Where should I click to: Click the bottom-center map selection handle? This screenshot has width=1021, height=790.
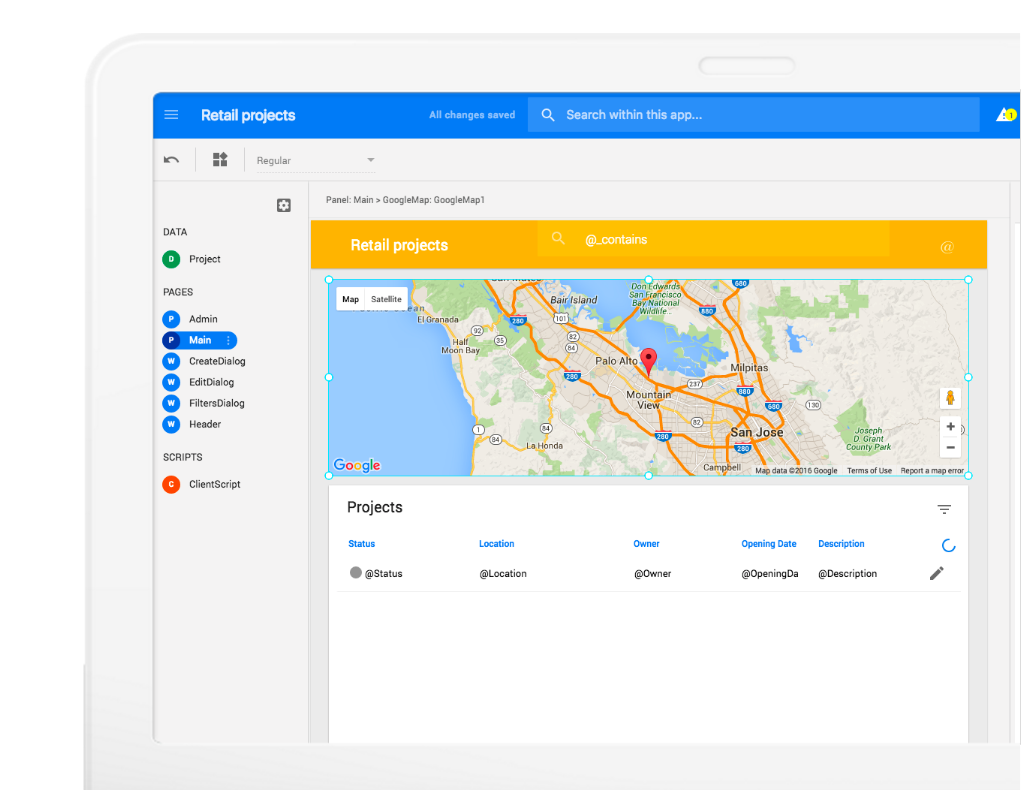pyautogui.click(x=649, y=475)
